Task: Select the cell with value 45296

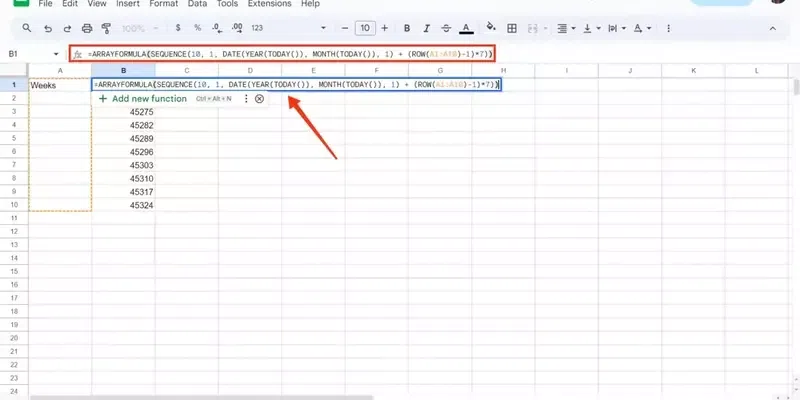Action: (123, 152)
